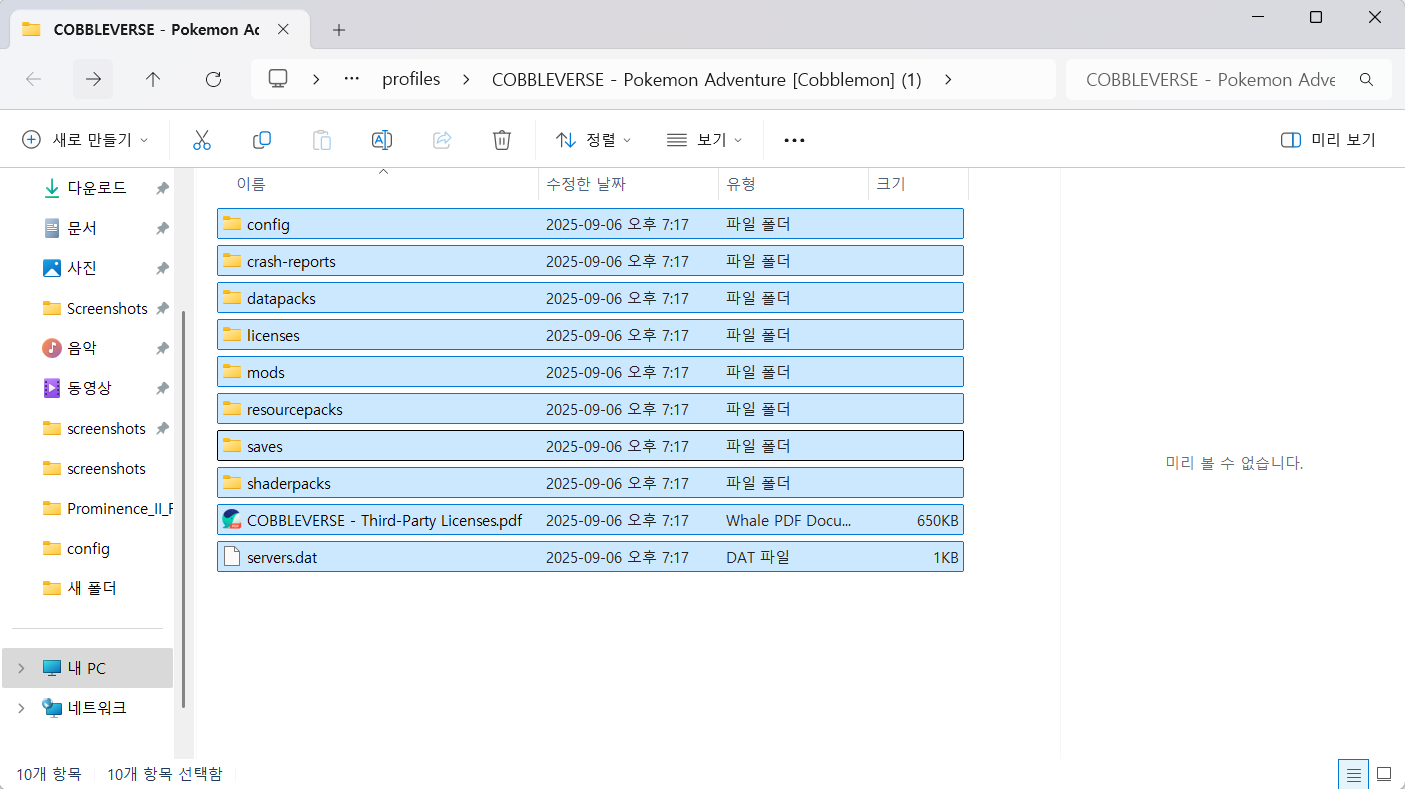Click the sidebar vertical scrollbar

[183, 509]
